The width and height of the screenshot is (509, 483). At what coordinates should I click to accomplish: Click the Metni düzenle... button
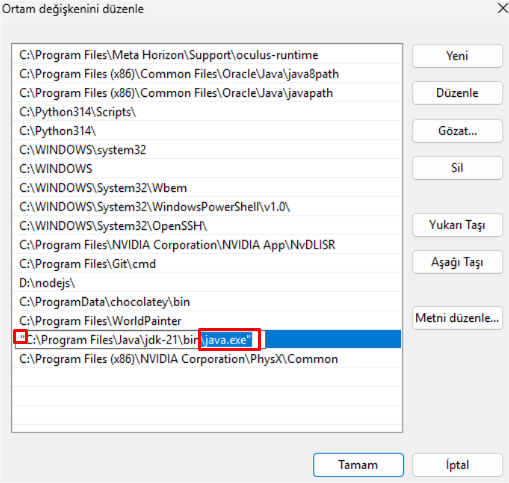pos(457,318)
